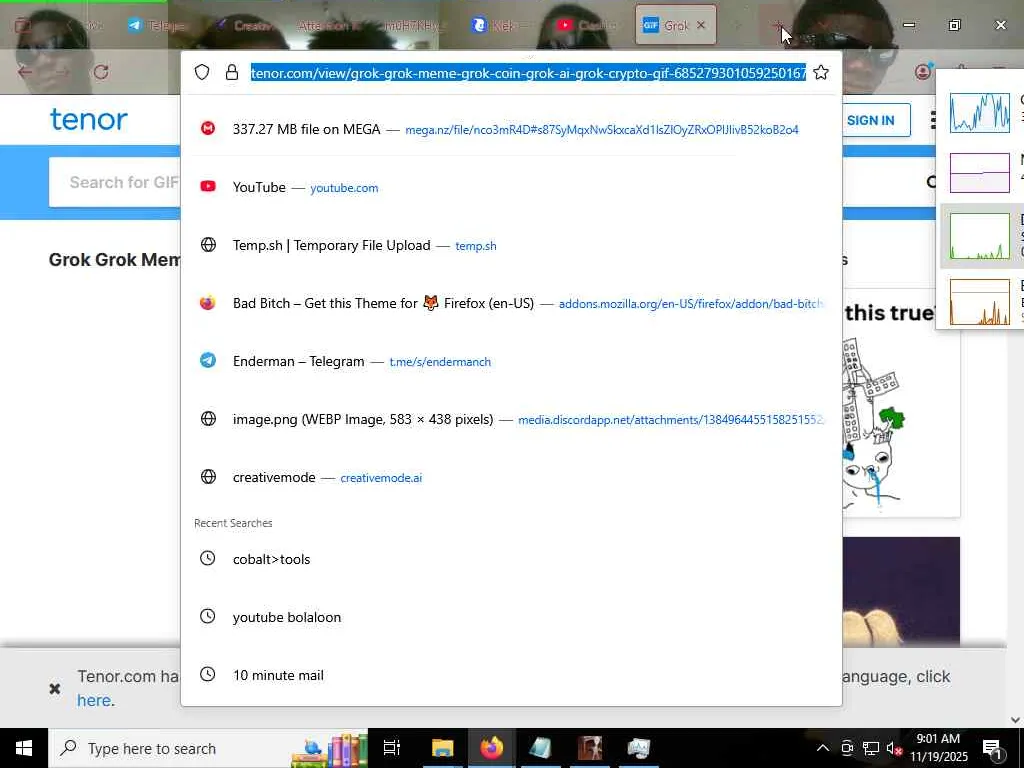The width and height of the screenshot is (1024, 768).
Task: Select the orange graph in performance panel
Action: 981,301
